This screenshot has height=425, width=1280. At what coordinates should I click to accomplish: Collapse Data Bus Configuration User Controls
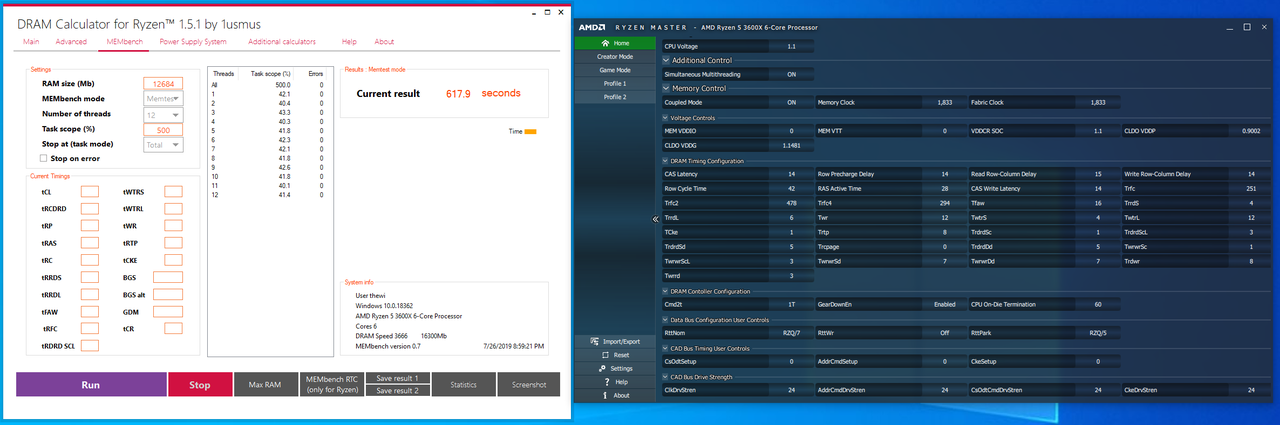[x=666, y=320]
